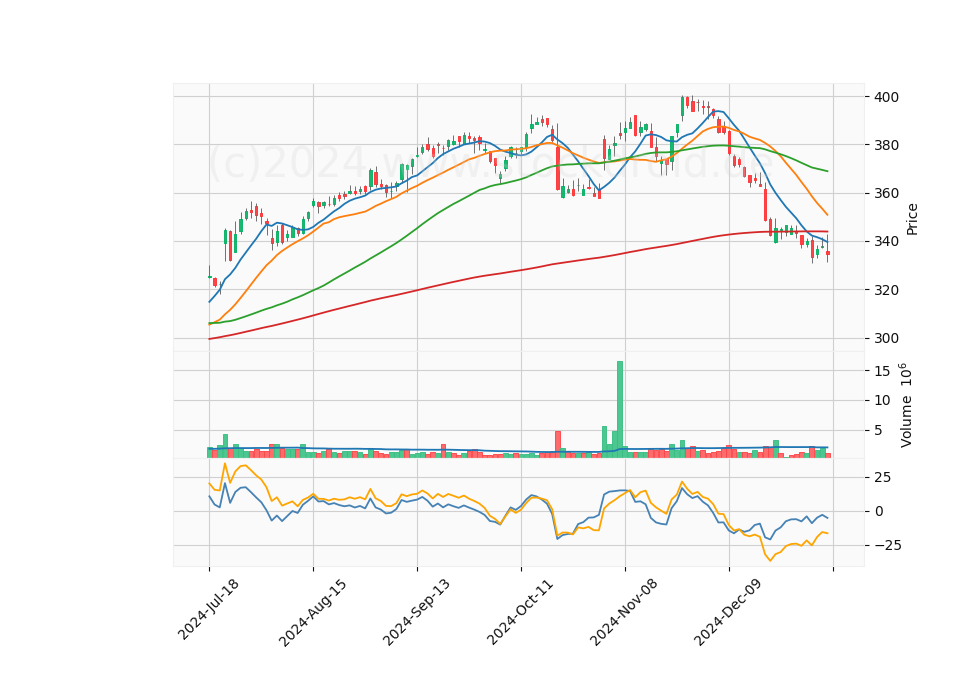Select the 15 tick on volume axis
This screenshot has height=690, width=960.
pyautogui.click(x=882, y=371)
